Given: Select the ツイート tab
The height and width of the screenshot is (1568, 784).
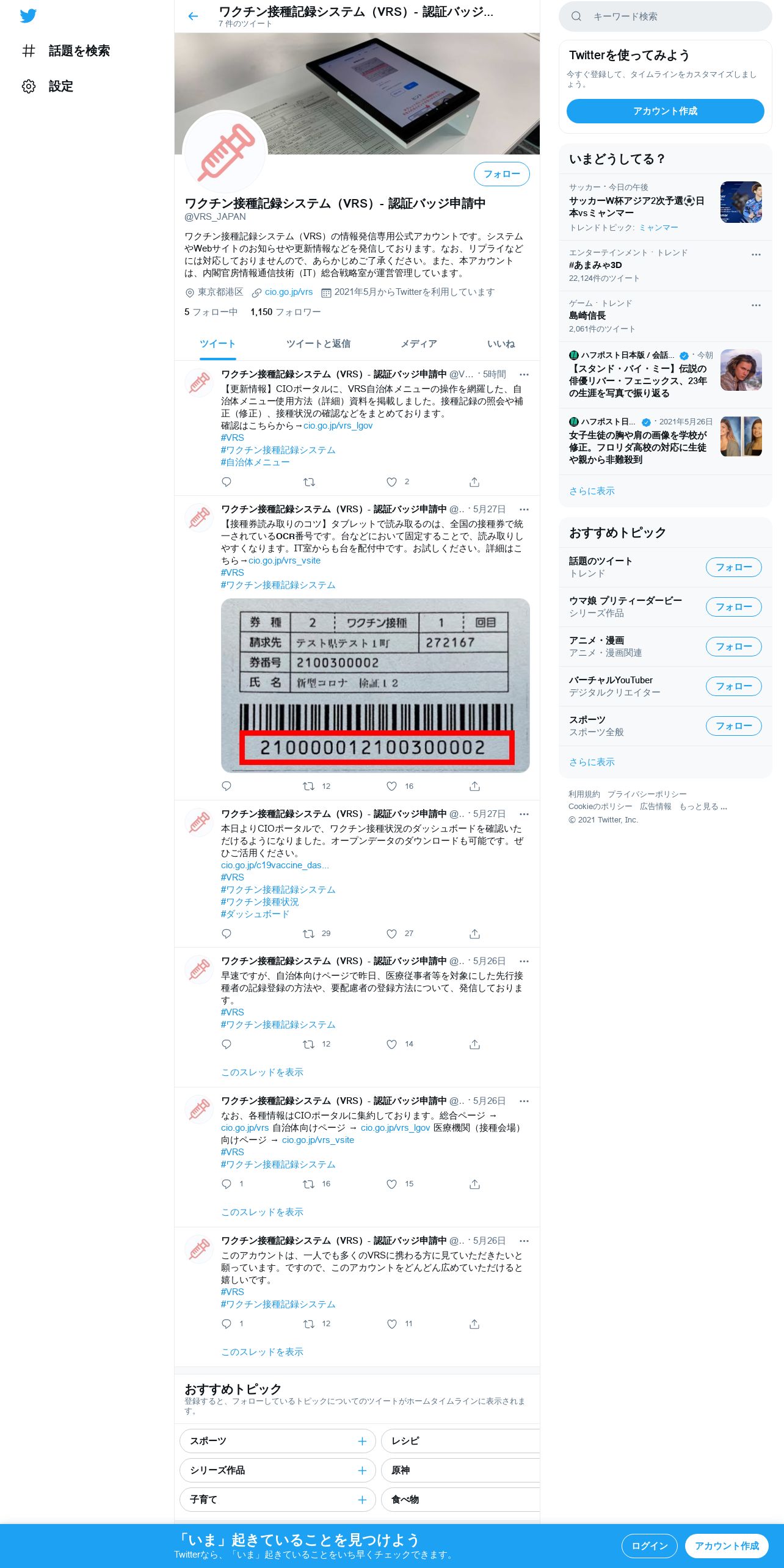Looking at the screenshot, I should pos(217,344).
